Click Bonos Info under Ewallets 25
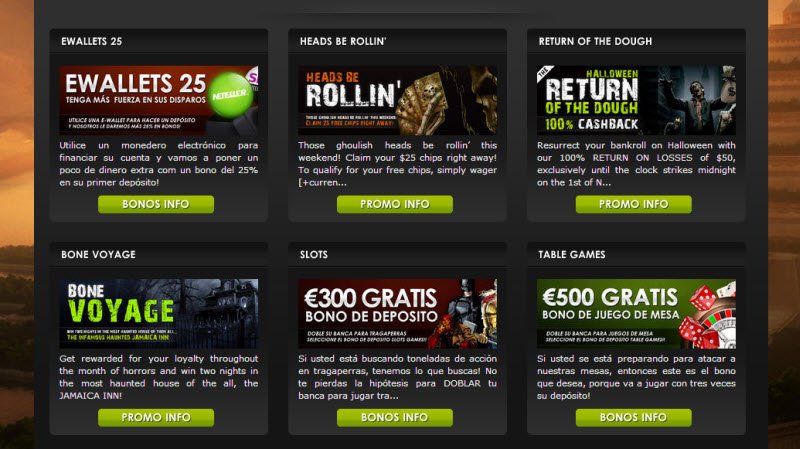The image size is (800, 449). coord(156,204)
